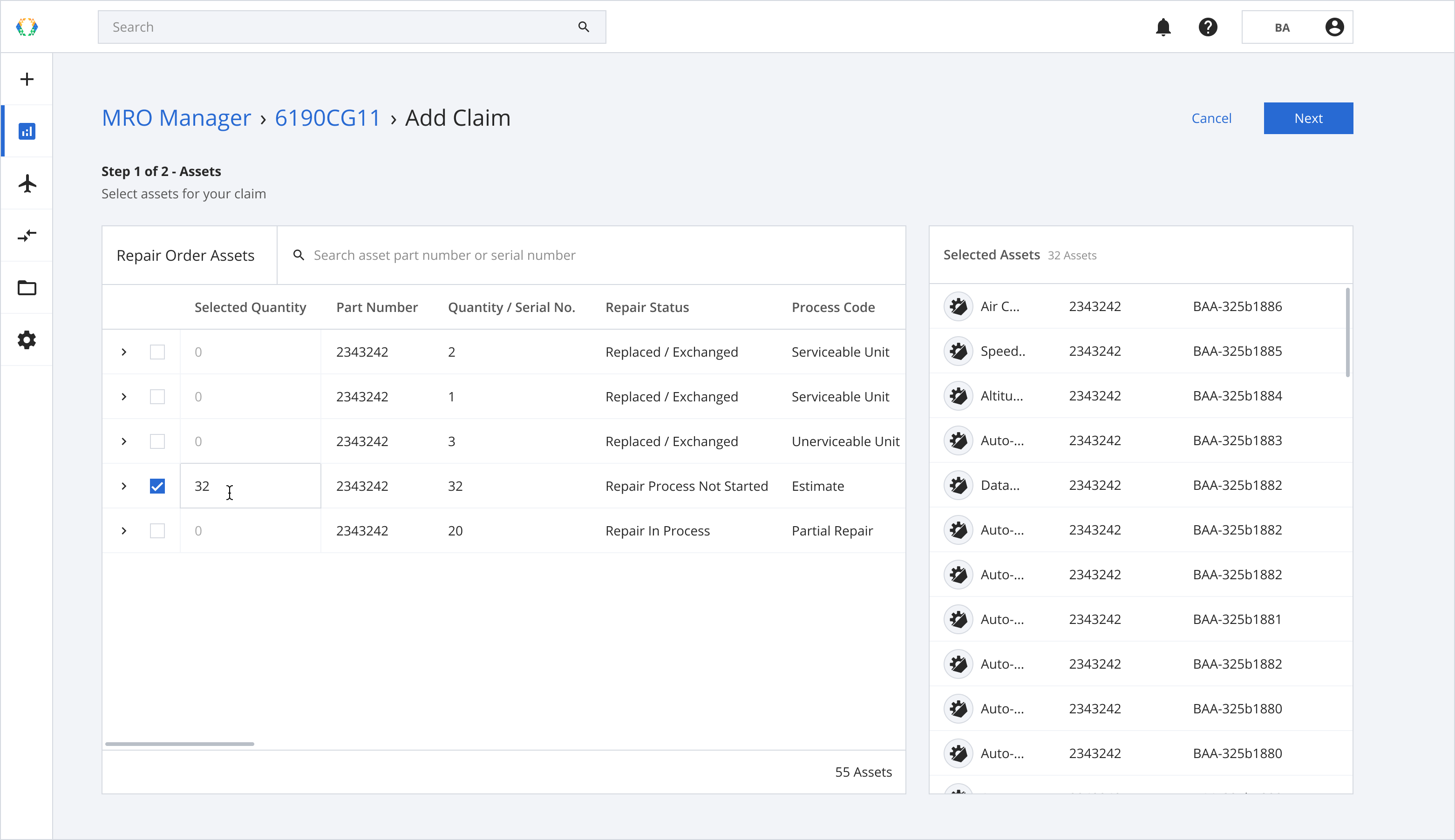Click asset icon in BAA-325b1881 row
This screenshot has height=840, width=1455.
coord(958,619)
